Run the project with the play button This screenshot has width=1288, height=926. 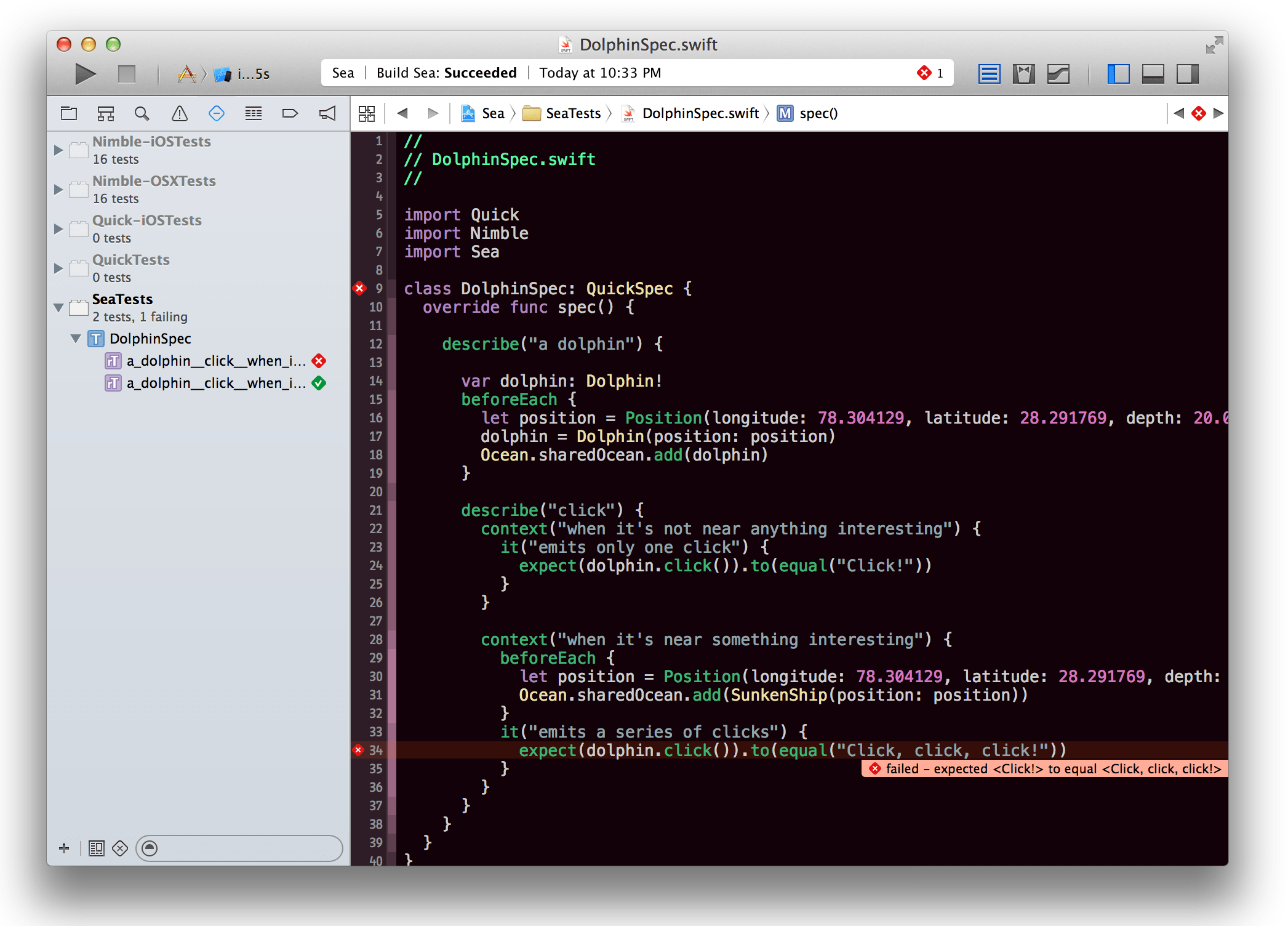(86, 73)
